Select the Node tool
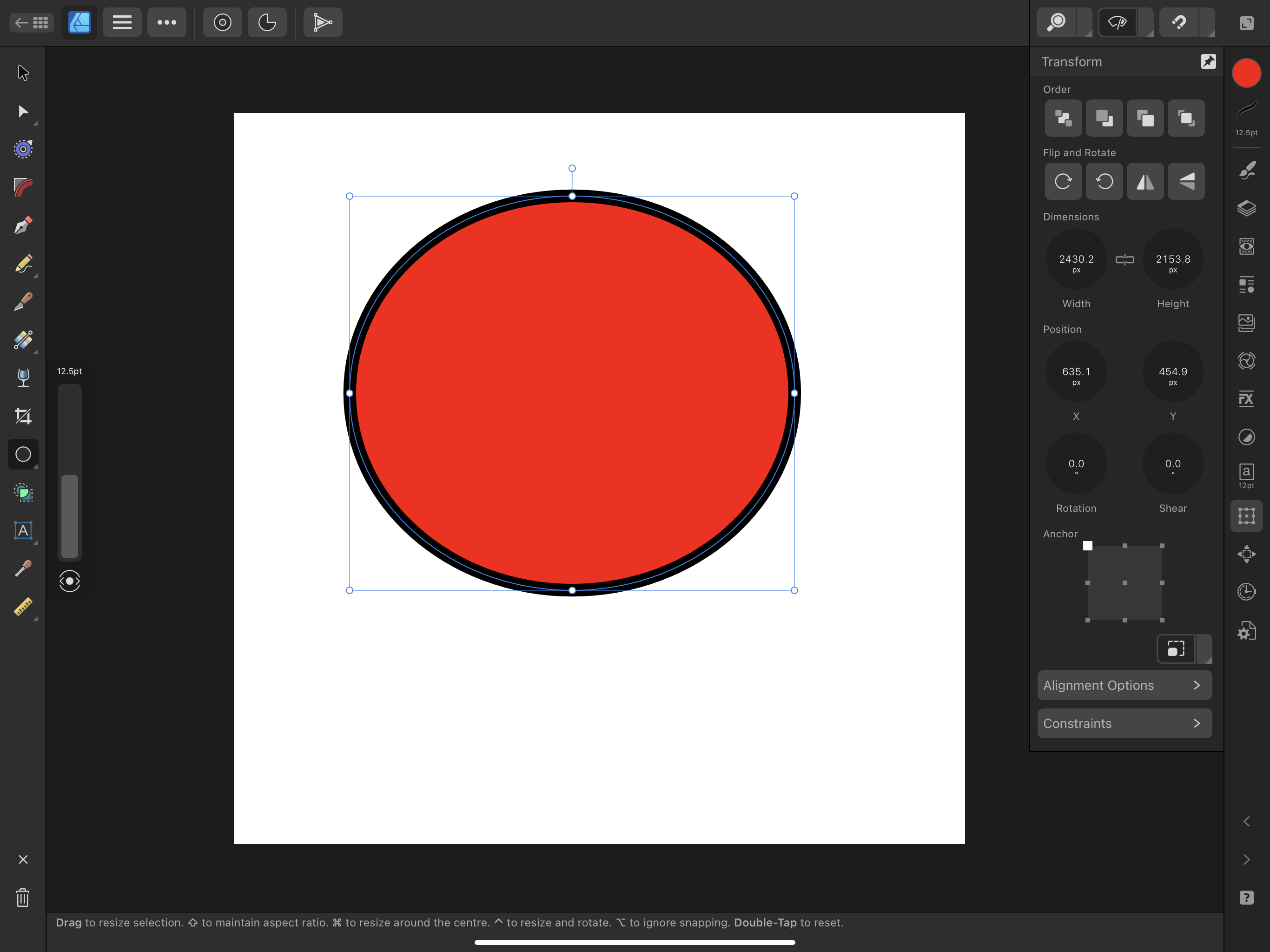This screenshot has width=1270, height=952. 23,112
